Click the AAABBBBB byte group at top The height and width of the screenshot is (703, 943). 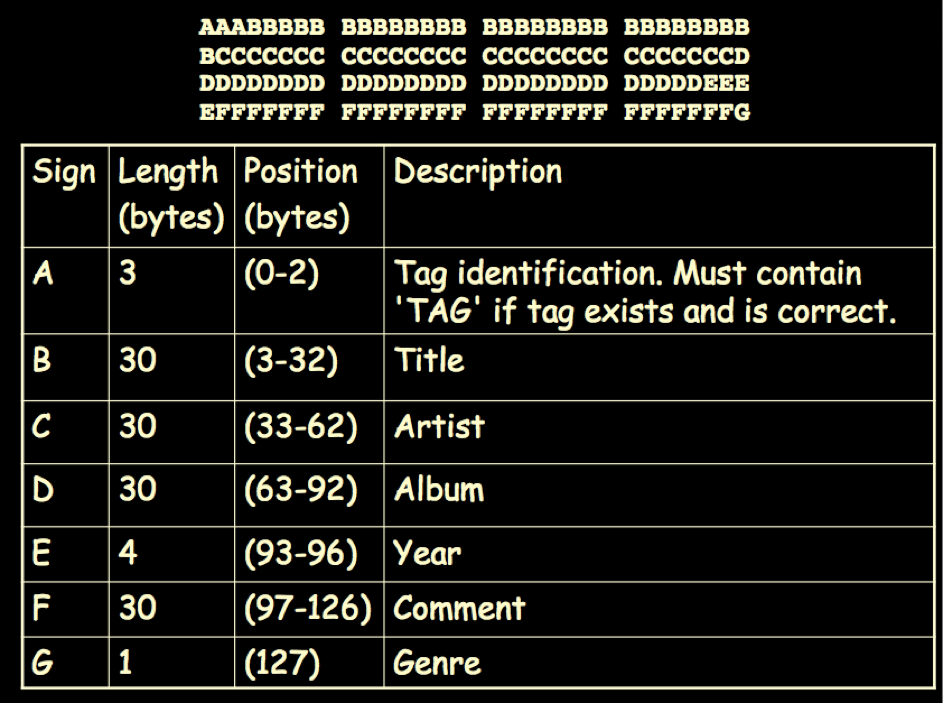point(262,27)
